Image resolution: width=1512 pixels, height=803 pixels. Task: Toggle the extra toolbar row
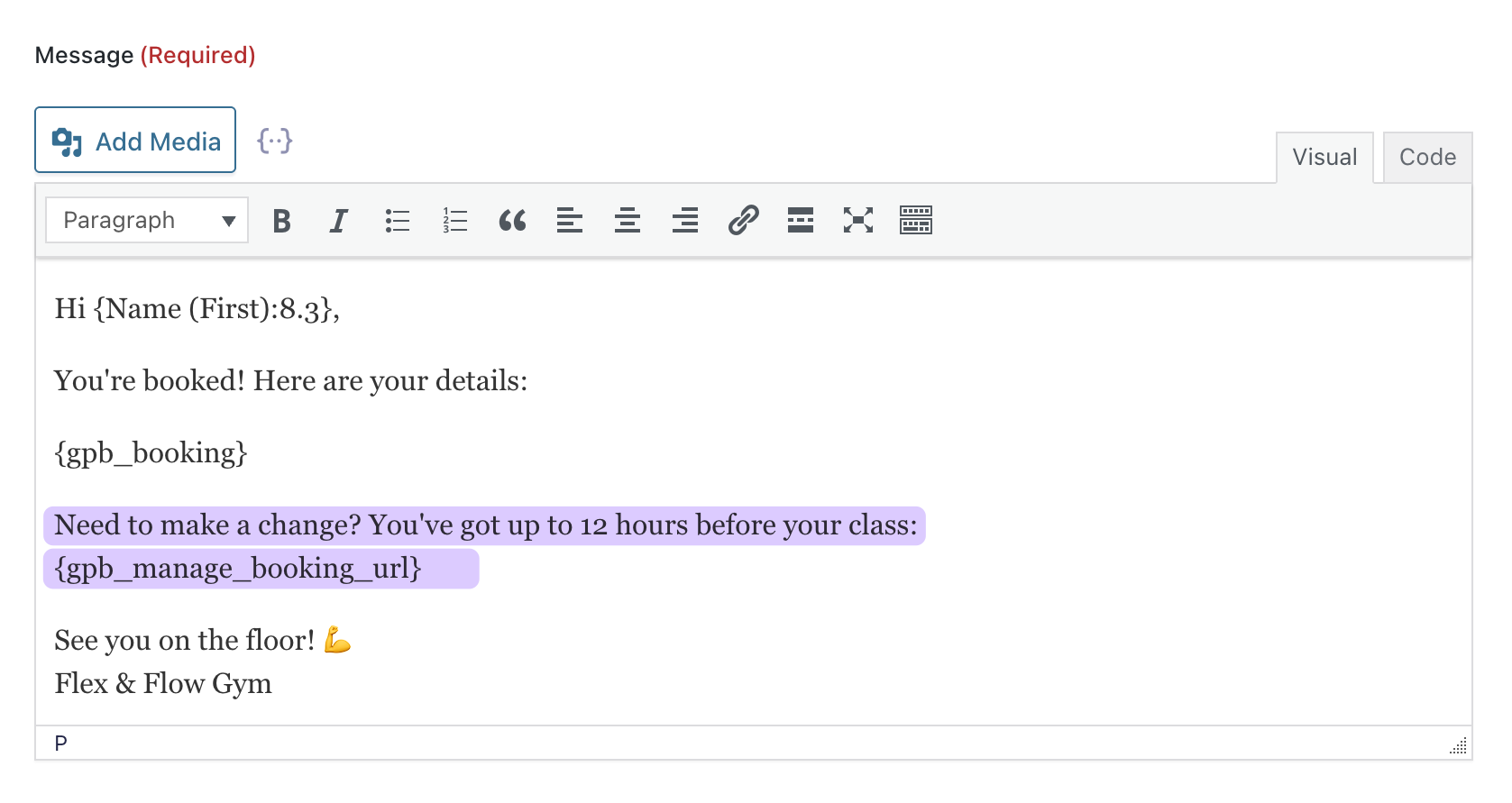[x=916, y=221]
